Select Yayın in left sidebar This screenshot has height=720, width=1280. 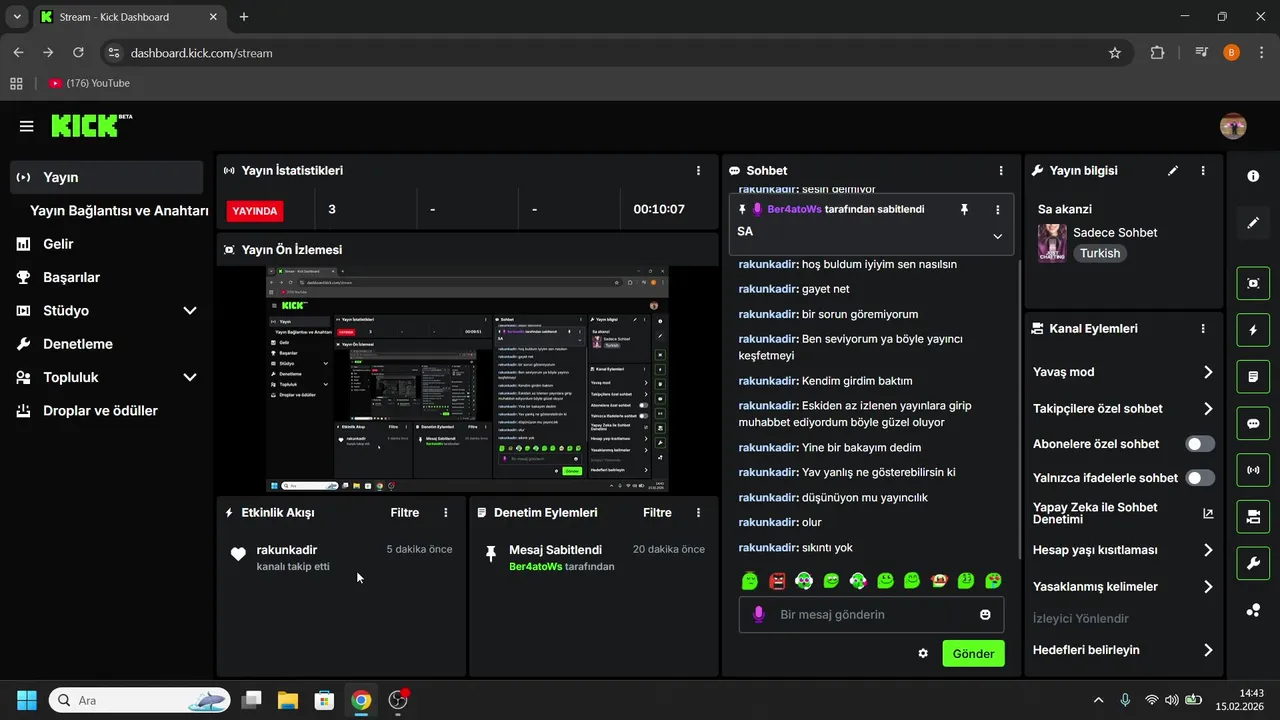(107, 177)
